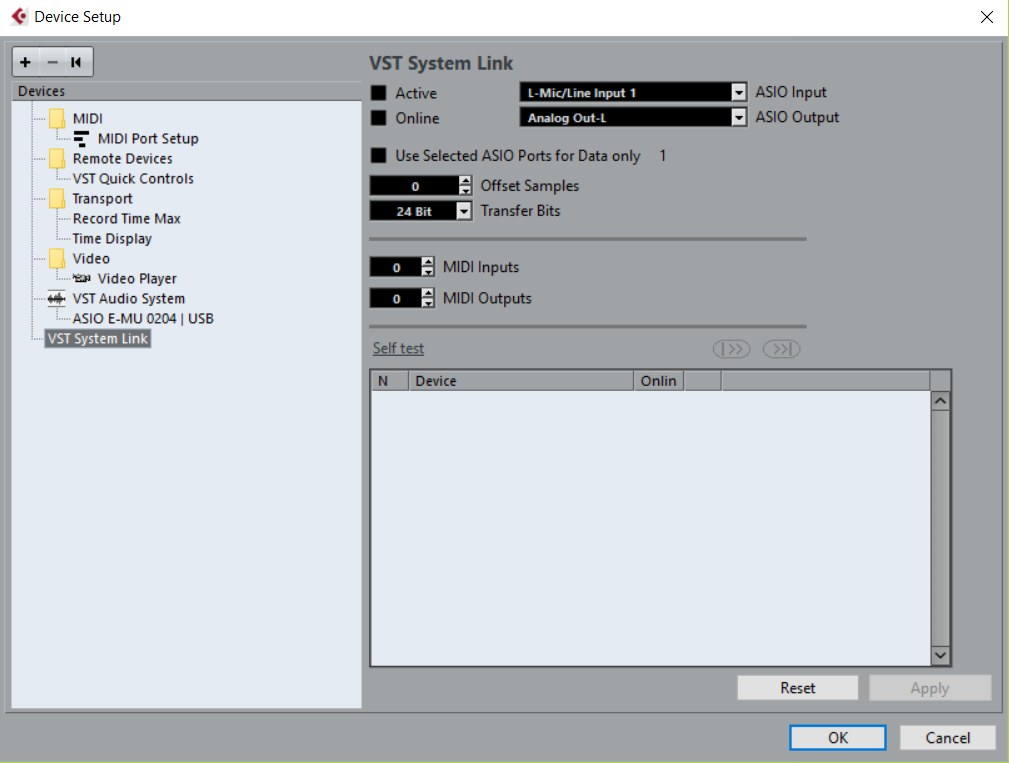This screenshot has width=1009, height=763.
Task: Click the Onlin column header
Action: pos(659,381)
